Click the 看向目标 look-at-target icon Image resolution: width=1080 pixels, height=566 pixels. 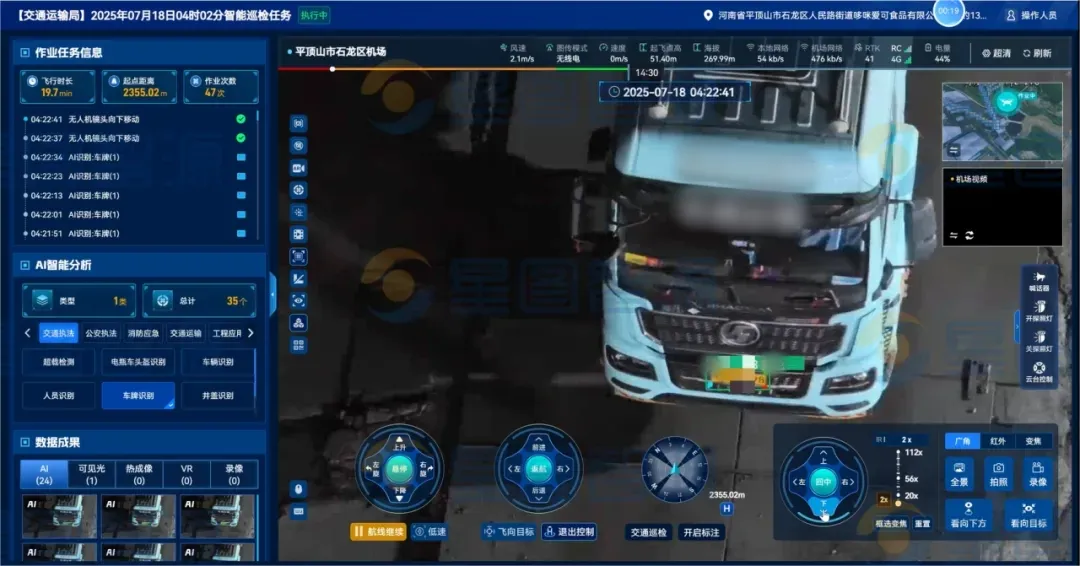[x=1028, y=514]
